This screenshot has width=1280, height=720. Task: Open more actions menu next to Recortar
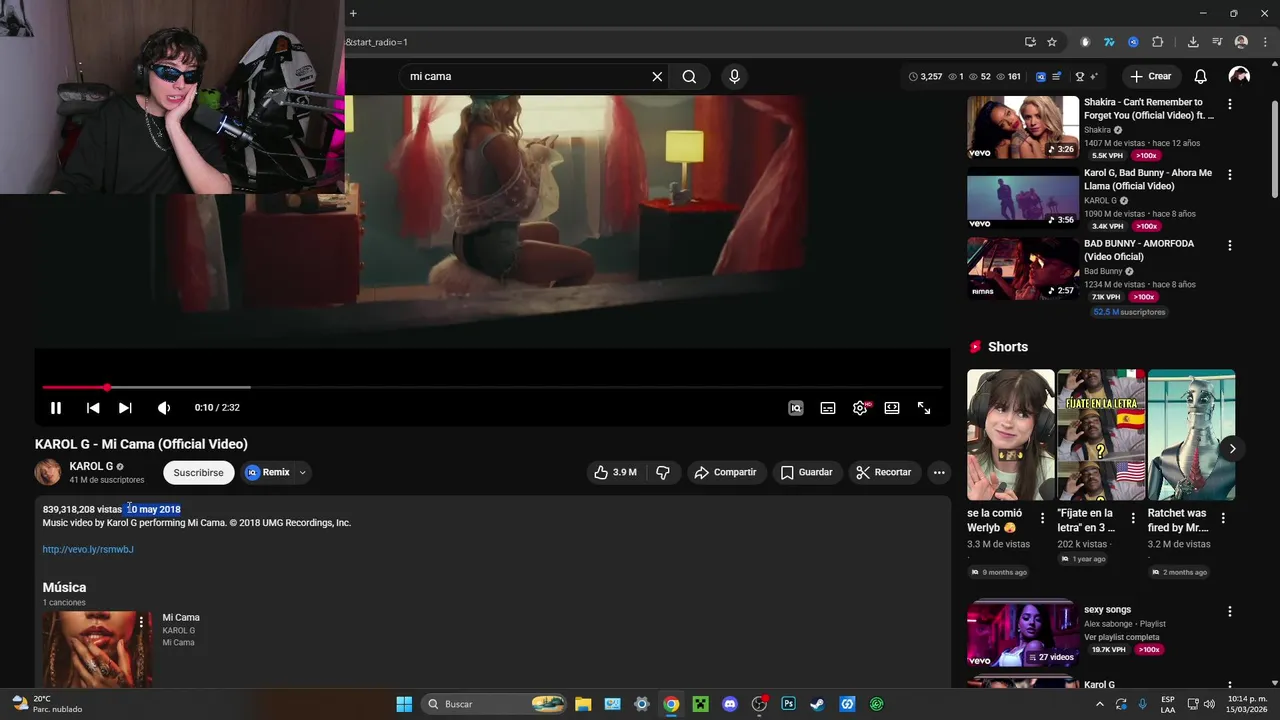pos(939,472)
